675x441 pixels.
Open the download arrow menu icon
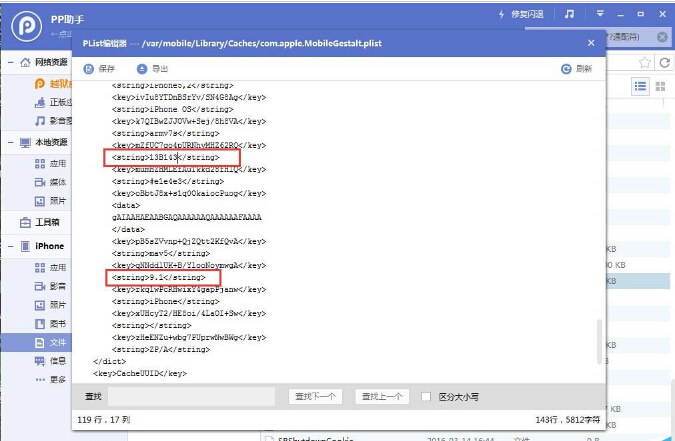tap(600, 14)
